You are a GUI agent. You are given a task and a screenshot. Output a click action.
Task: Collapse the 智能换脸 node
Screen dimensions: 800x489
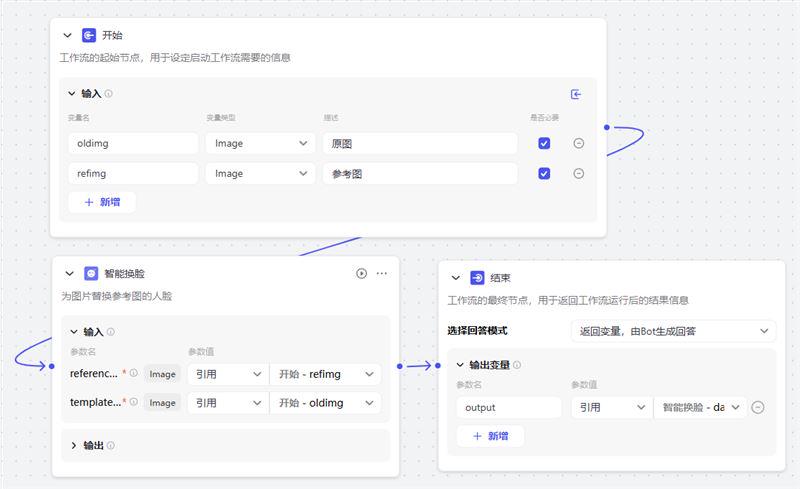(x=69, y=274)
